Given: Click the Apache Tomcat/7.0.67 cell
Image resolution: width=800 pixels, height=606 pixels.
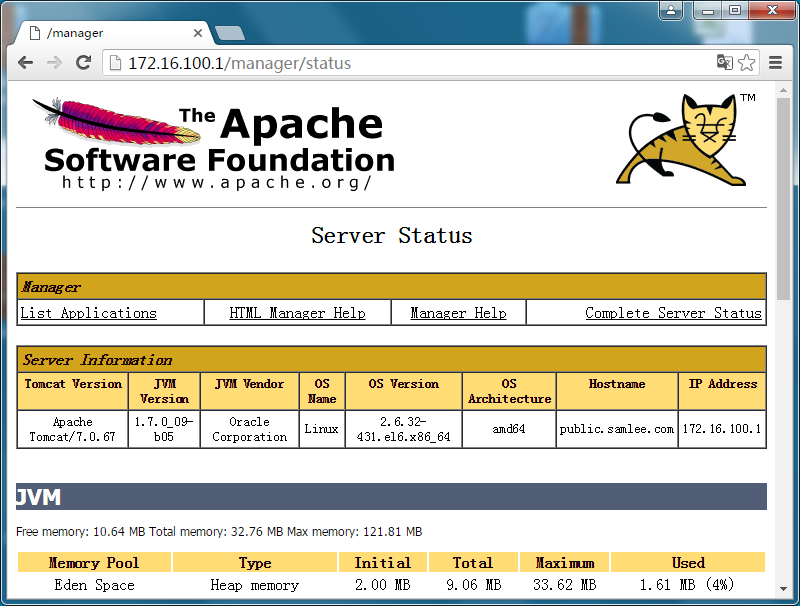Looking at the screenshot, I should point(72,429).
